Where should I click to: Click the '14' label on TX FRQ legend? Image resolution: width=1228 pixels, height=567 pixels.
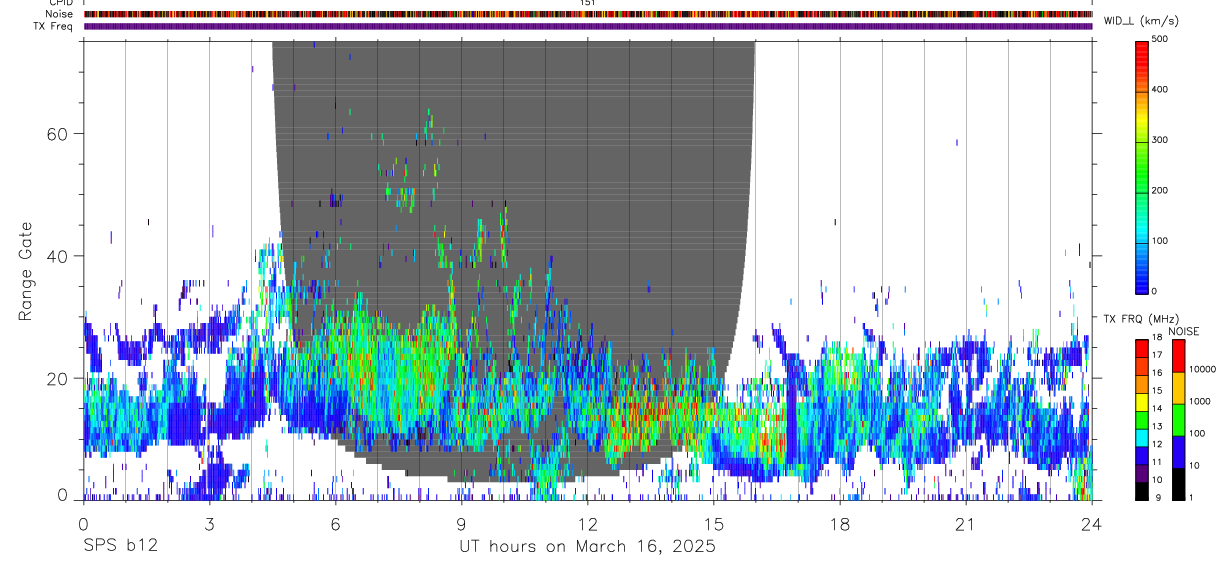tap(1157, 409)
